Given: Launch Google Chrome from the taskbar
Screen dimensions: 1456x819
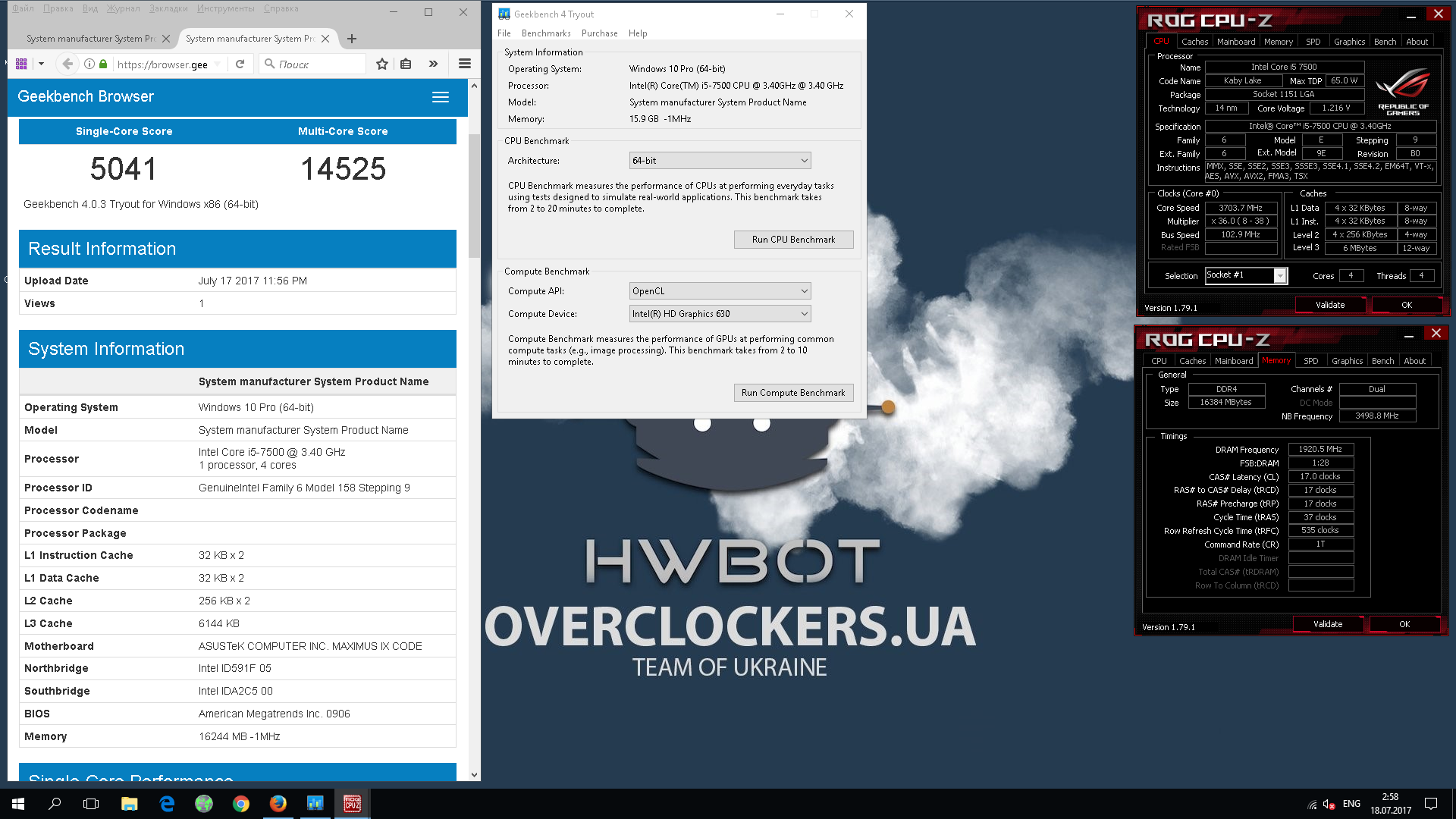Looking at the screenshot, I should click(241, 804).
